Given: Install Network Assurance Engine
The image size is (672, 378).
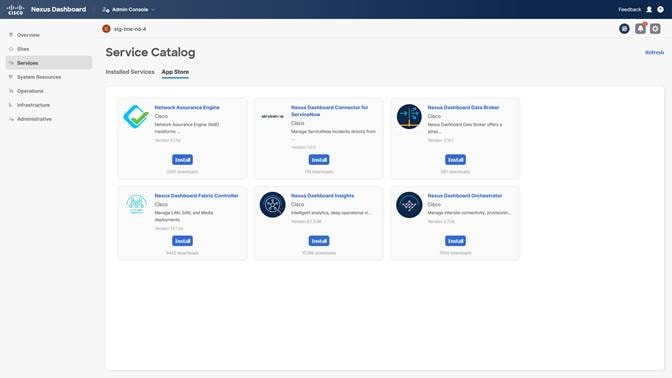Looking at the screenshot, I should click(183, 160).
